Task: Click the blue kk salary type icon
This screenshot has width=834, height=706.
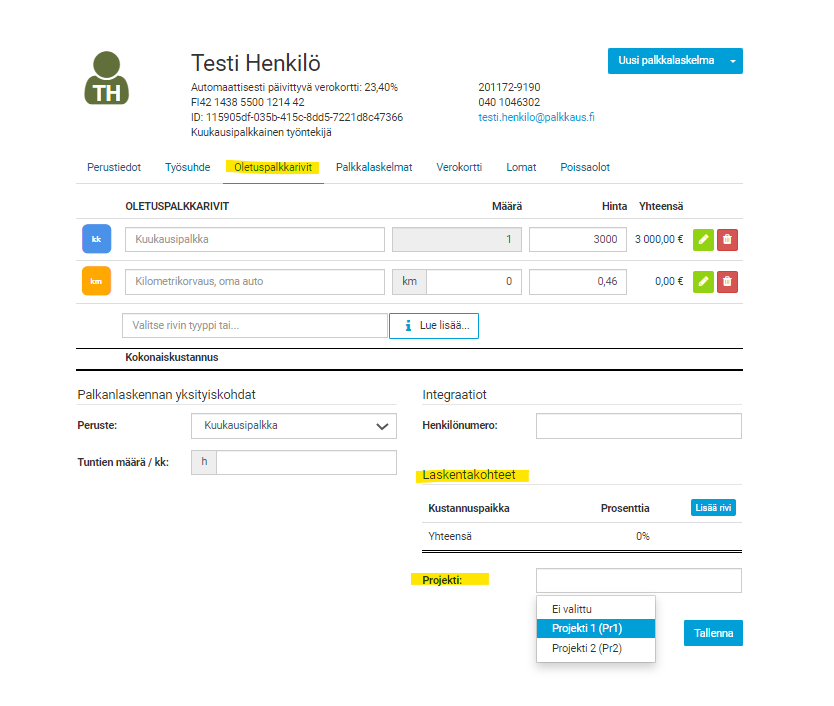Action: coord(96,239)
